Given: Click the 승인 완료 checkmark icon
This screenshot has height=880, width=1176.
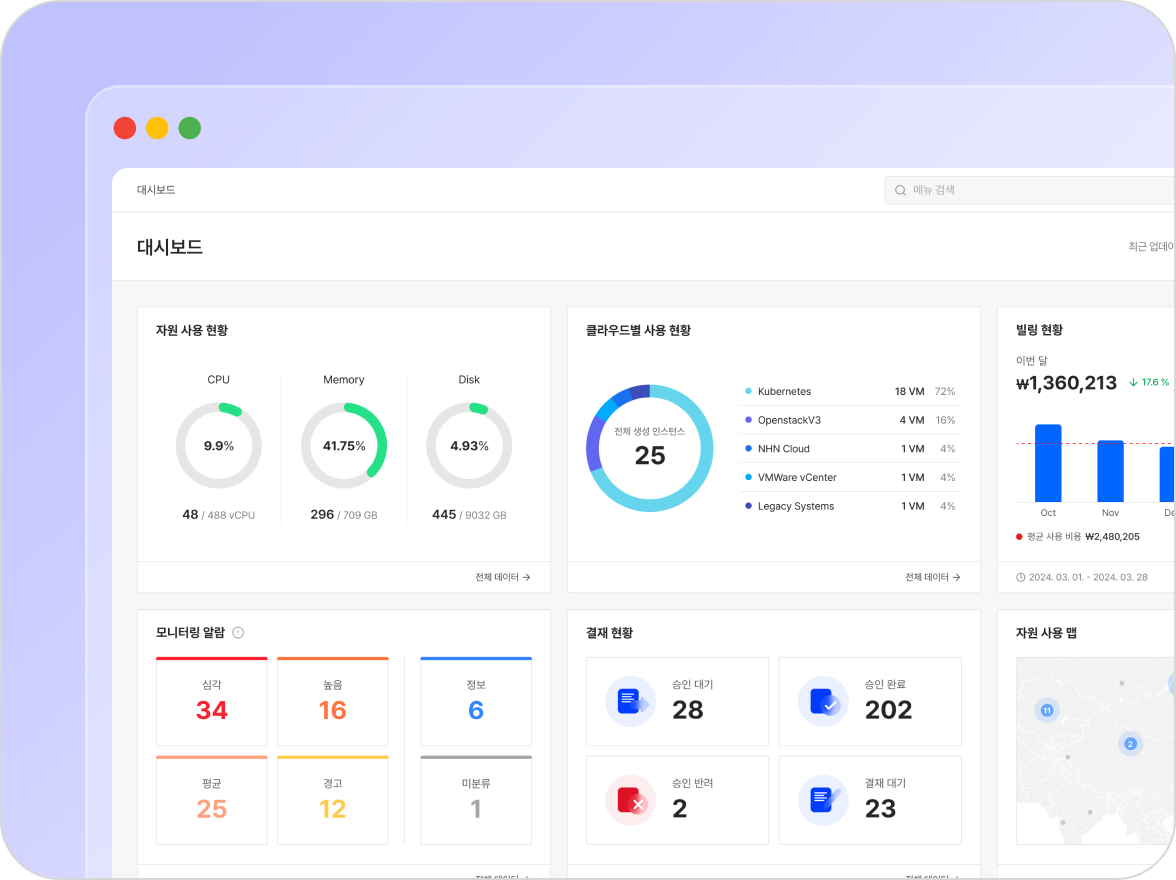Looking at the screenshot, I should point(823,701).
